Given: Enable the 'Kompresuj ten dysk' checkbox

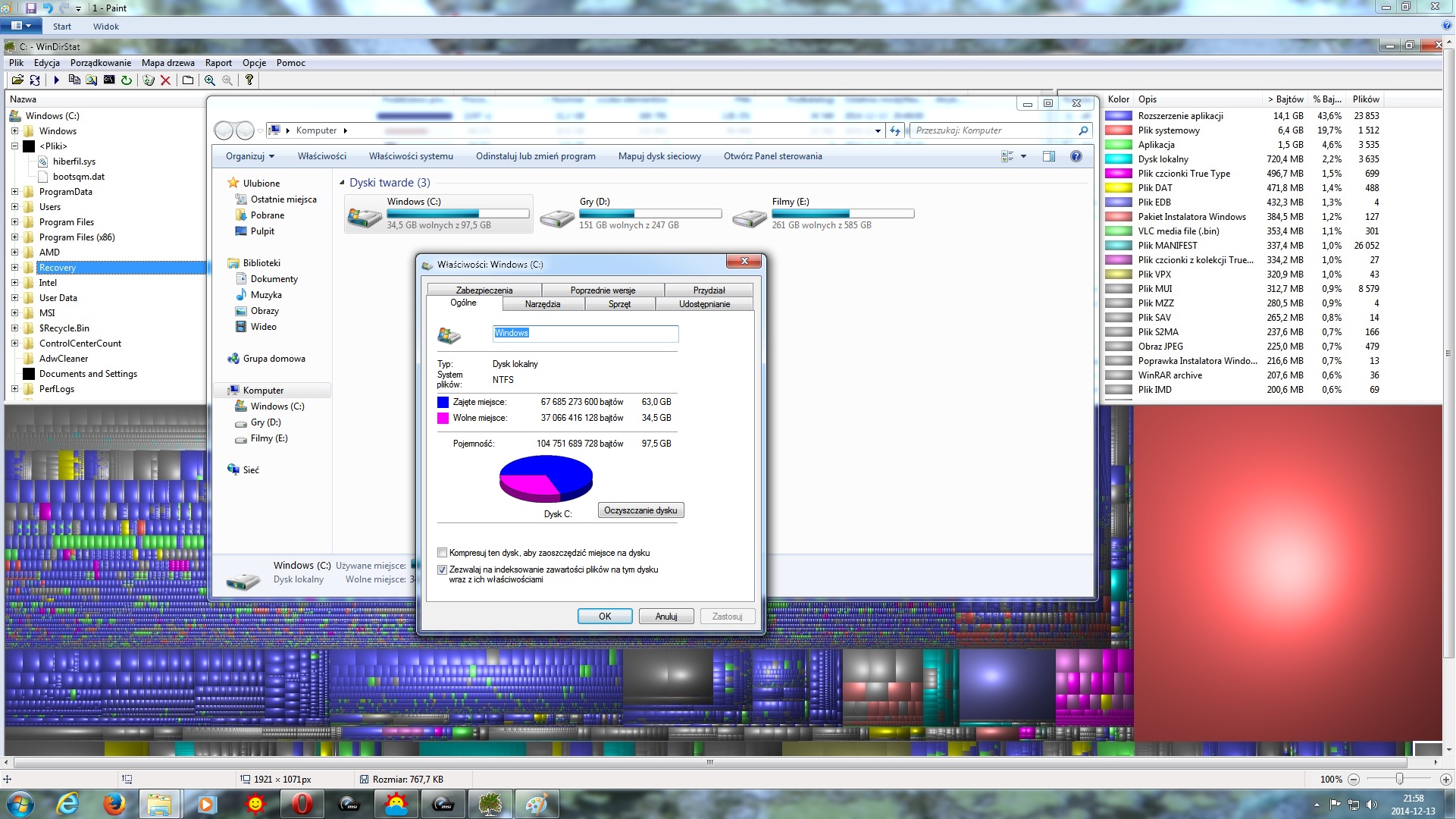Looking at the screenshot, I should 443,553.
